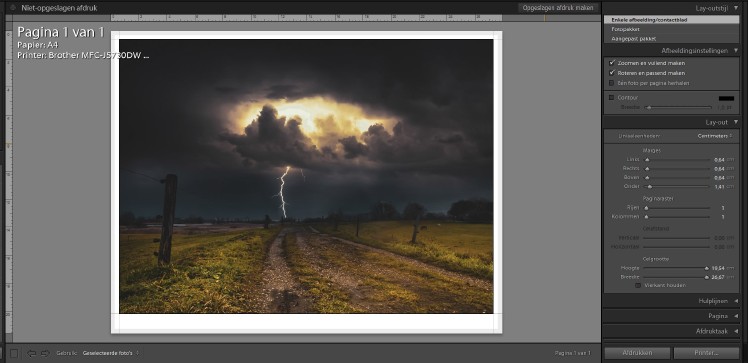The width and height of the screenshot is (748, 363).
Task: Click the Rijen value field
Action: [723, 208]
